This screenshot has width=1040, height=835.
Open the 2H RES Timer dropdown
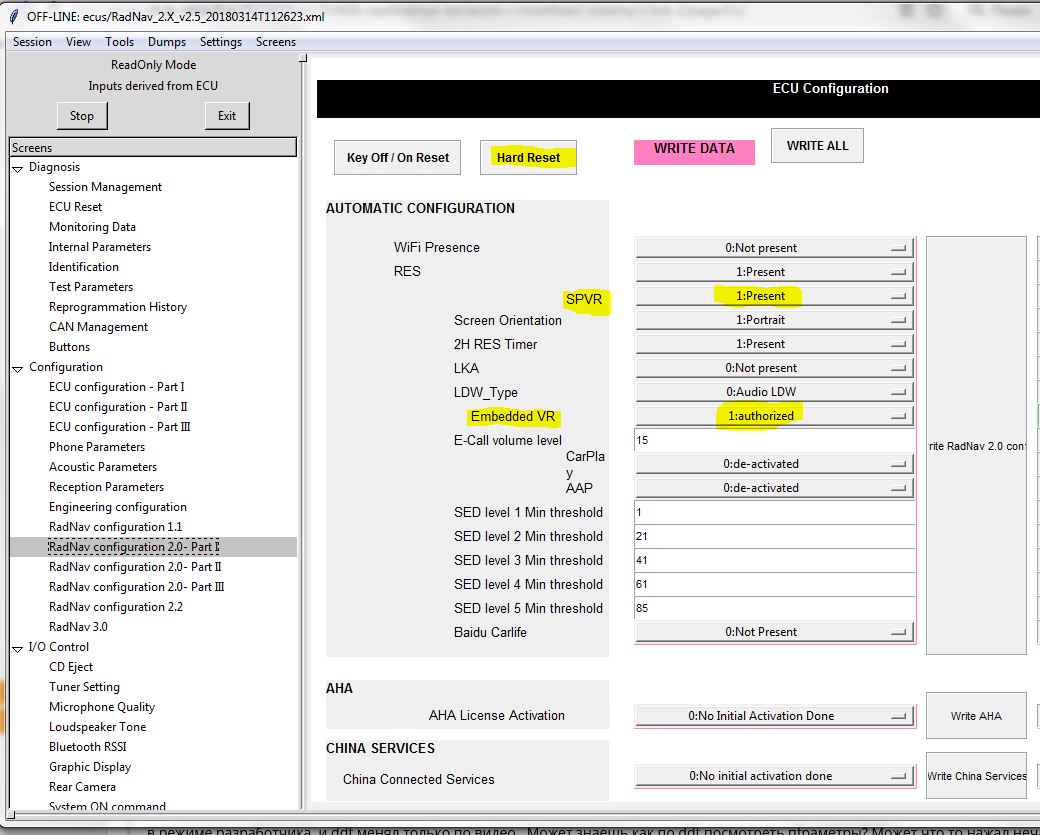point(774,344)
